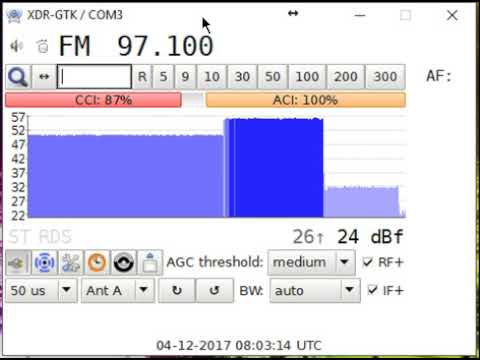Click the rotate clockwise button
This screenshot has height=360, width=480.
click(x=177, y=291)
